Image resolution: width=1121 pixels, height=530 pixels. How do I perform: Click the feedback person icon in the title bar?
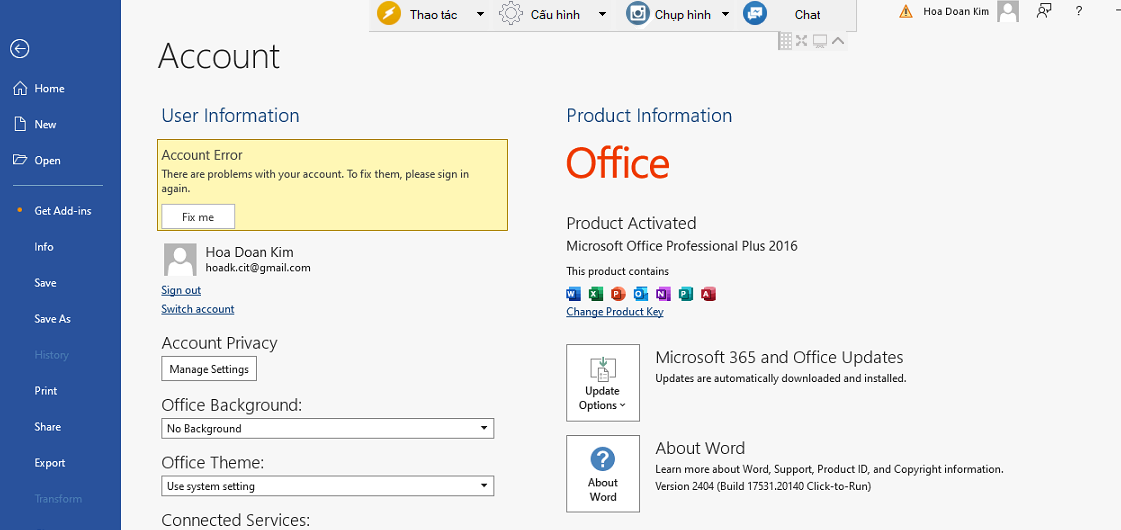pyautogui.click(x=1044, y=11)
